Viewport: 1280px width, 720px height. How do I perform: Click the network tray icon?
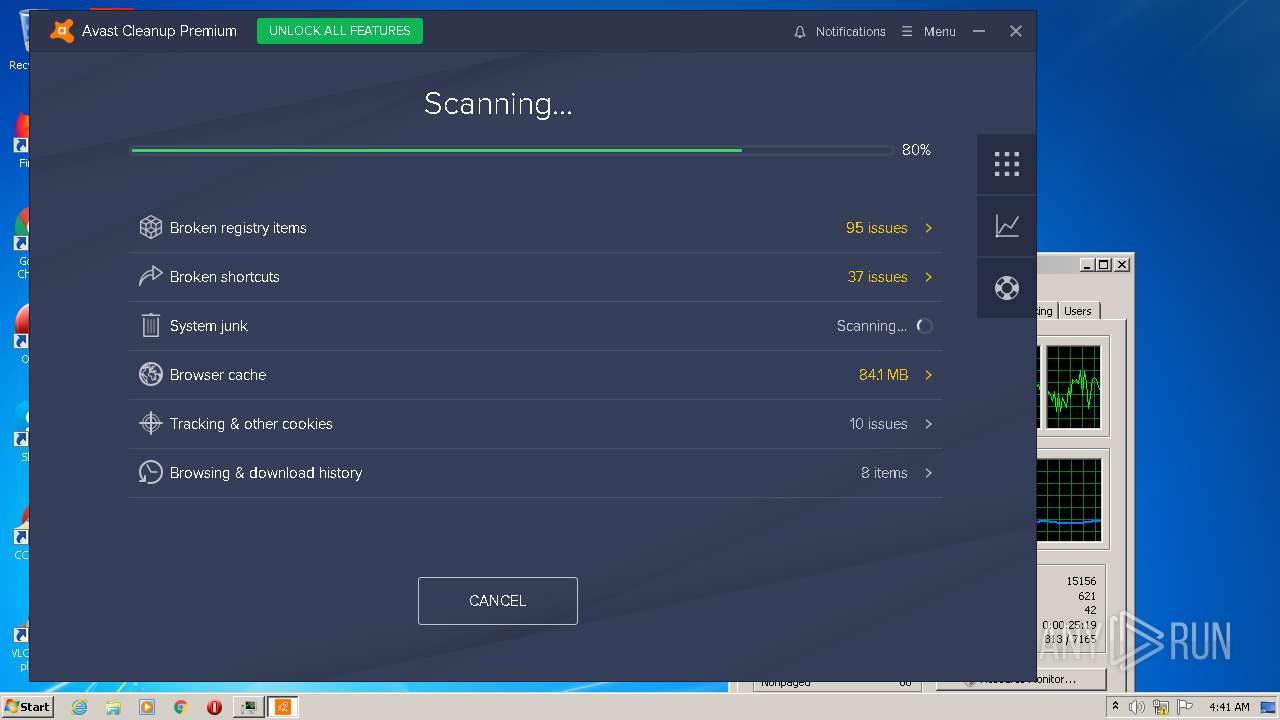[x=1161, y=707]
